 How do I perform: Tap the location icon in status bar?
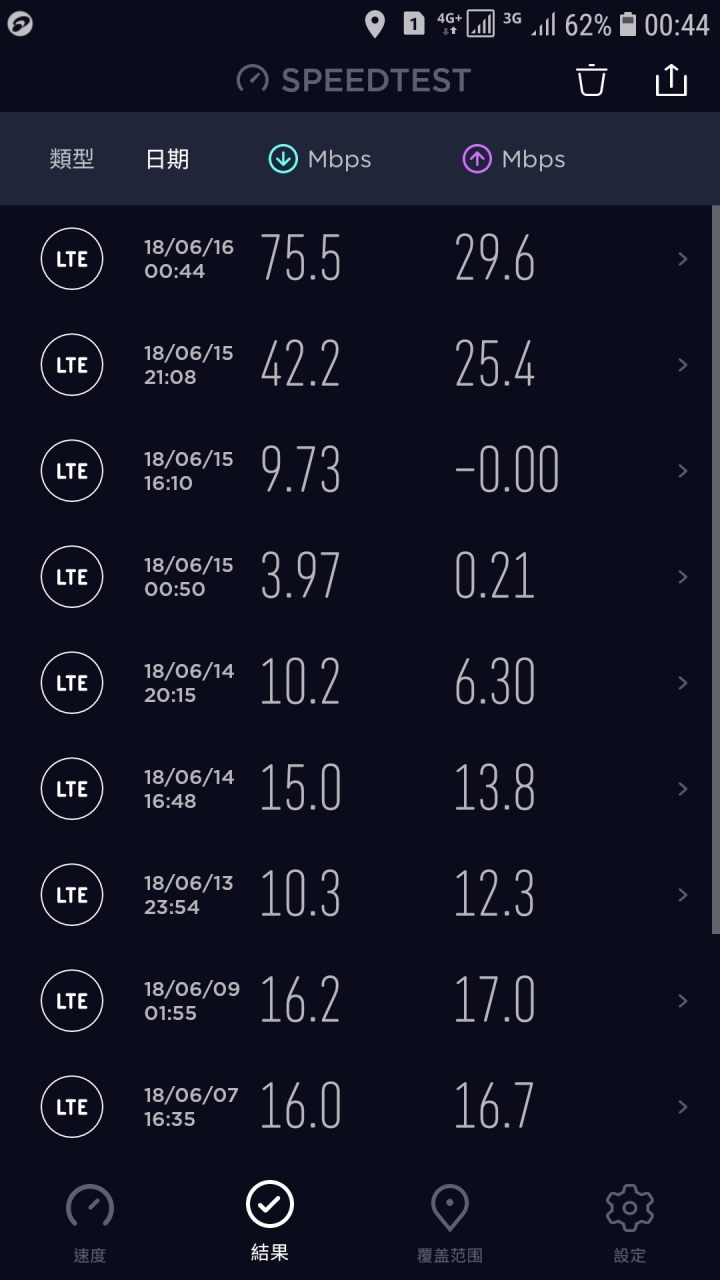375,25
